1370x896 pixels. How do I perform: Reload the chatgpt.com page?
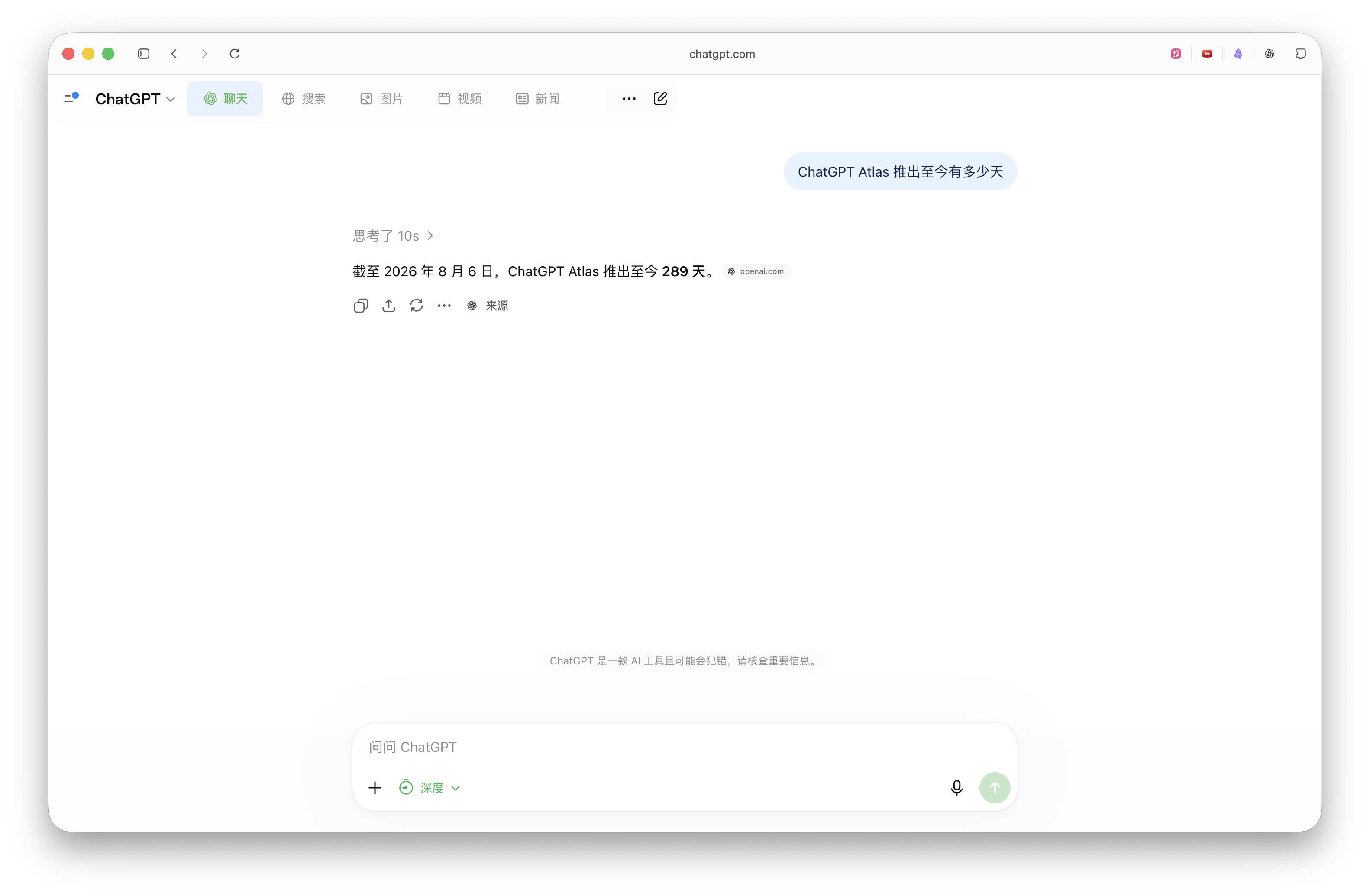[235, 54]
